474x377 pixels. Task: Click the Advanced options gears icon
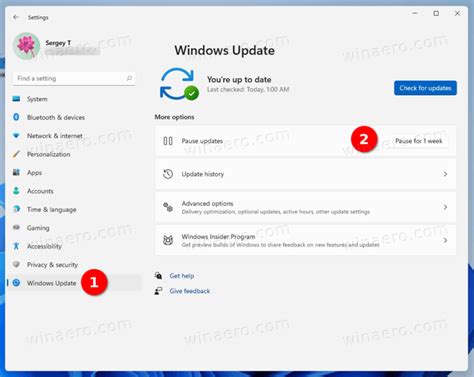click(168, 207)
